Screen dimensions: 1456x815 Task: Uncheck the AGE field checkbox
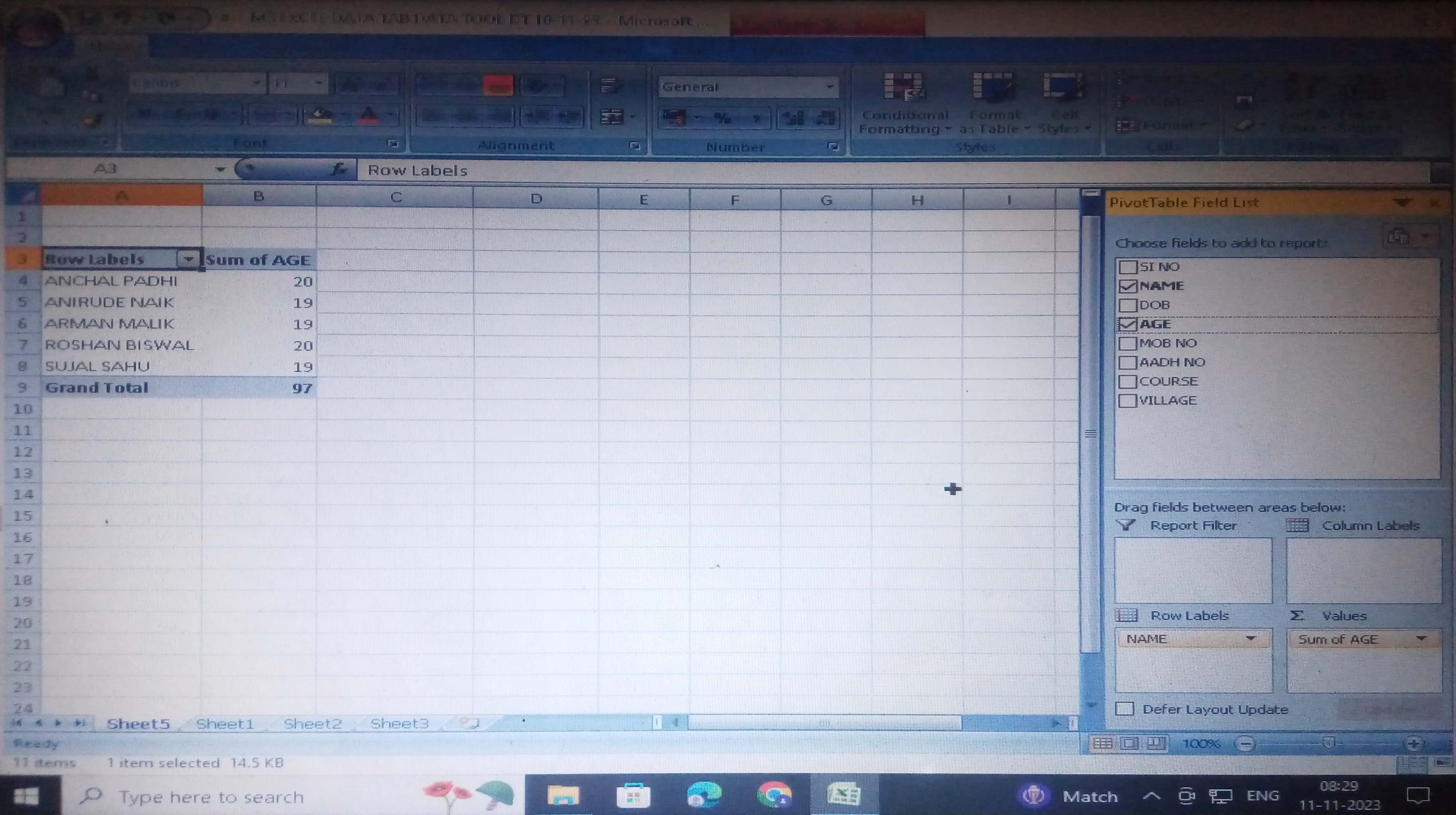(1128, 324)
